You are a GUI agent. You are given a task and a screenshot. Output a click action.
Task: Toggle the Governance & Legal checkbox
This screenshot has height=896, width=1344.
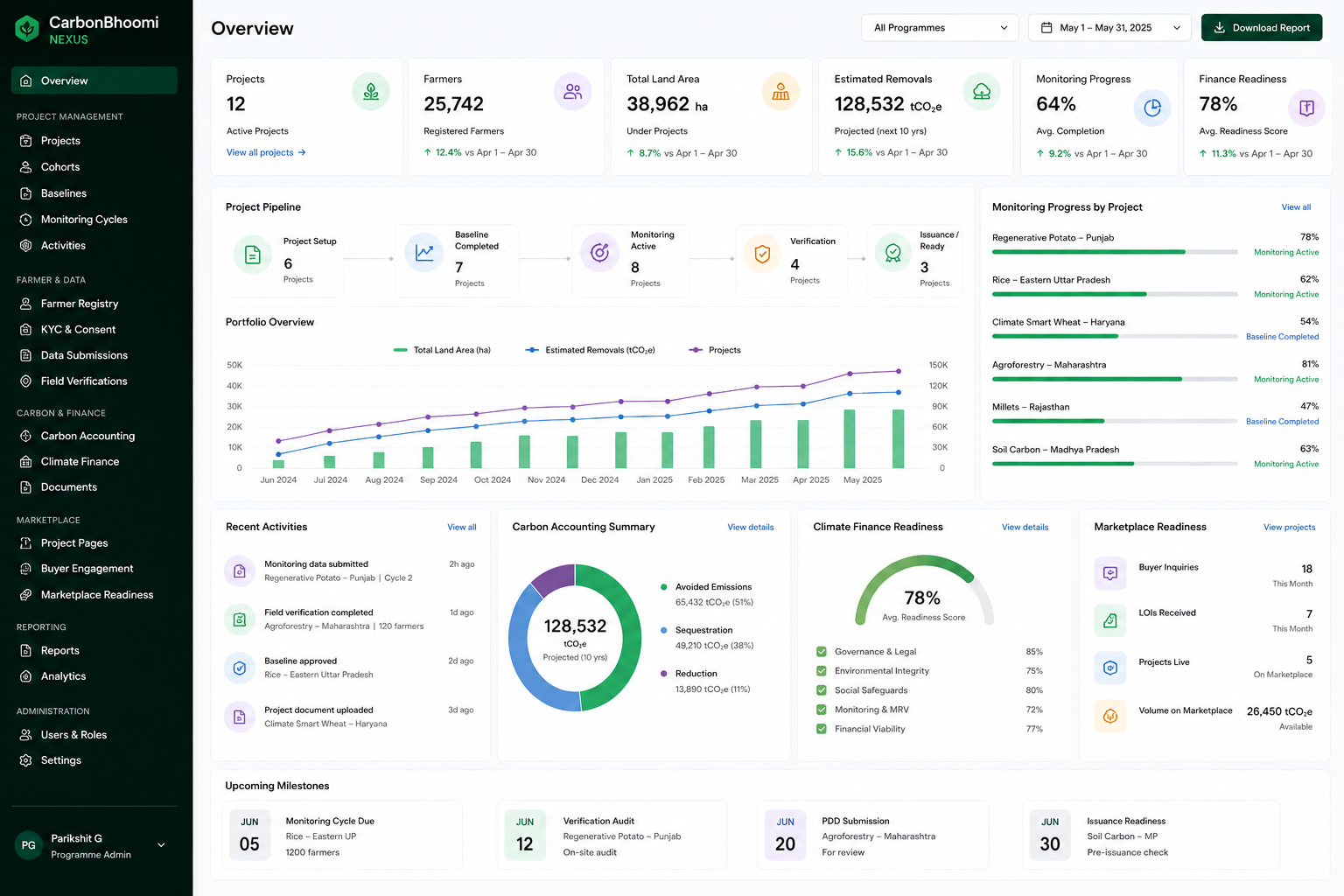[822, 652]
